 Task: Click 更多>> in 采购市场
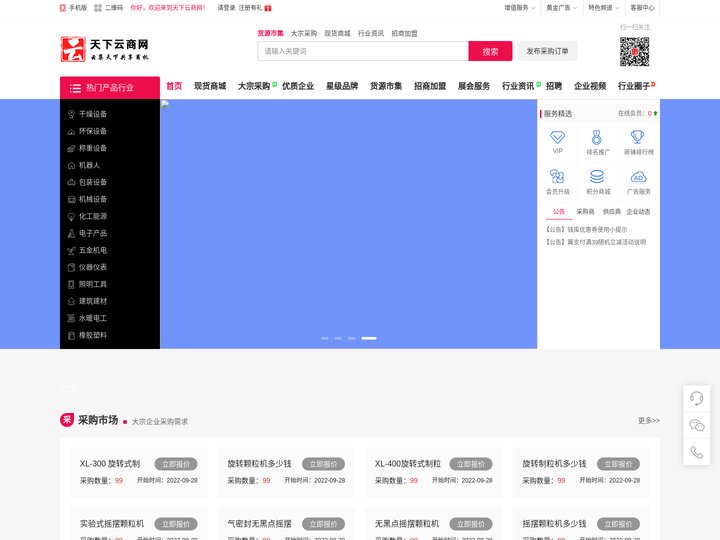click(x=648, y=420)
